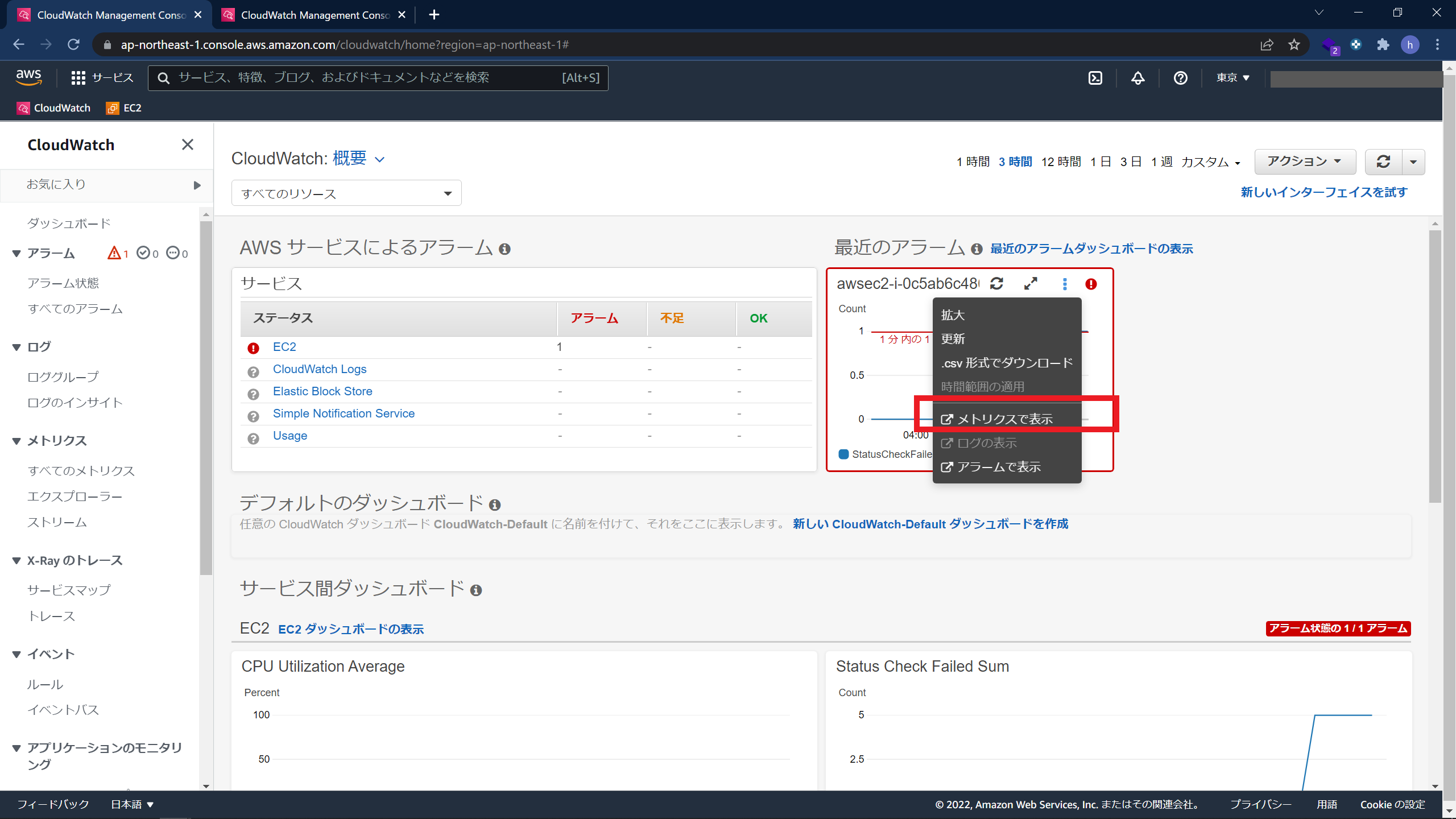The width and height of the screenshot is (1456, 819).
Task: Open the custom time range dropdown
Action: (x=1210, y=162)
